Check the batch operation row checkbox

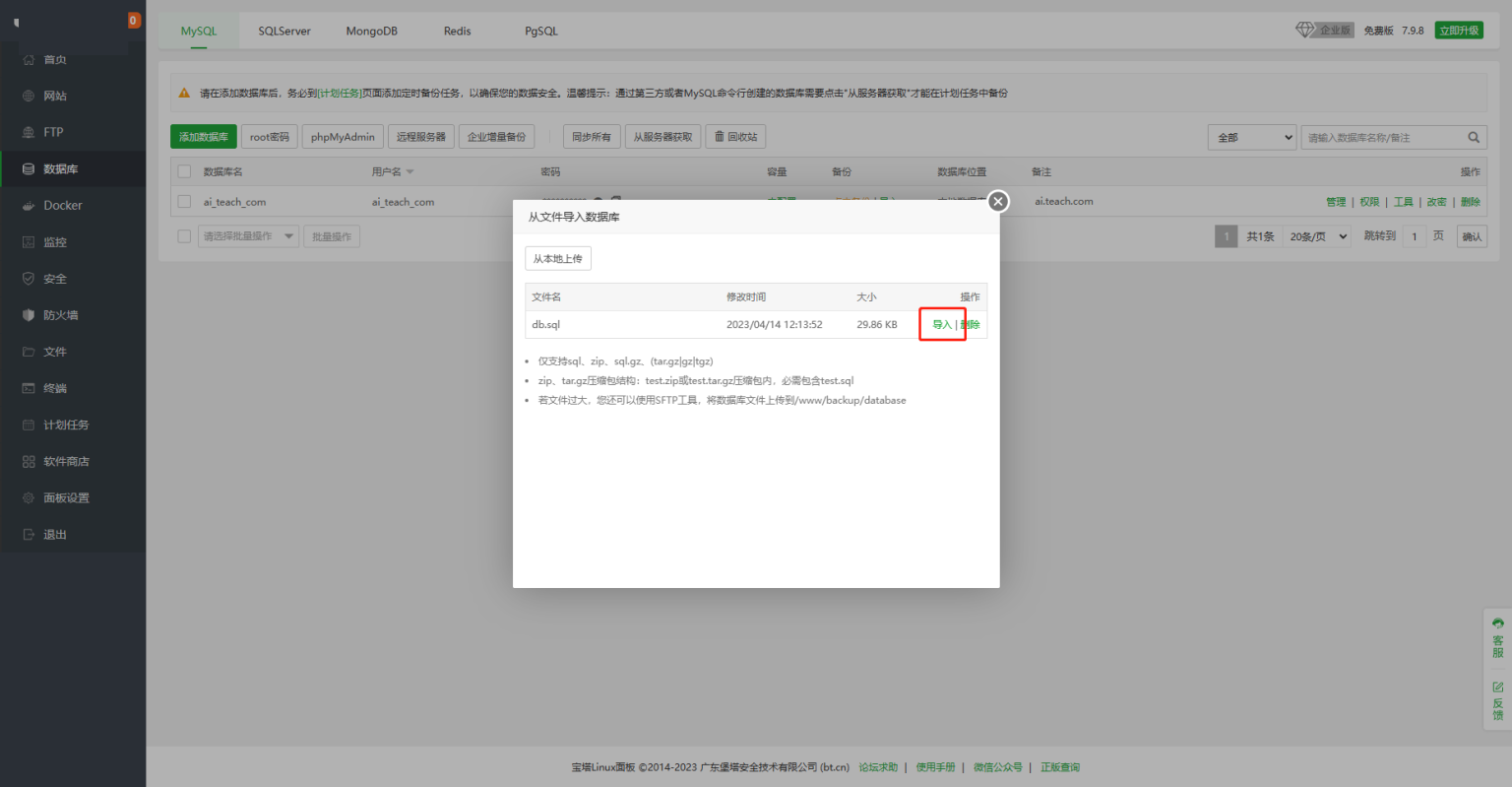(x=183, y=235)
